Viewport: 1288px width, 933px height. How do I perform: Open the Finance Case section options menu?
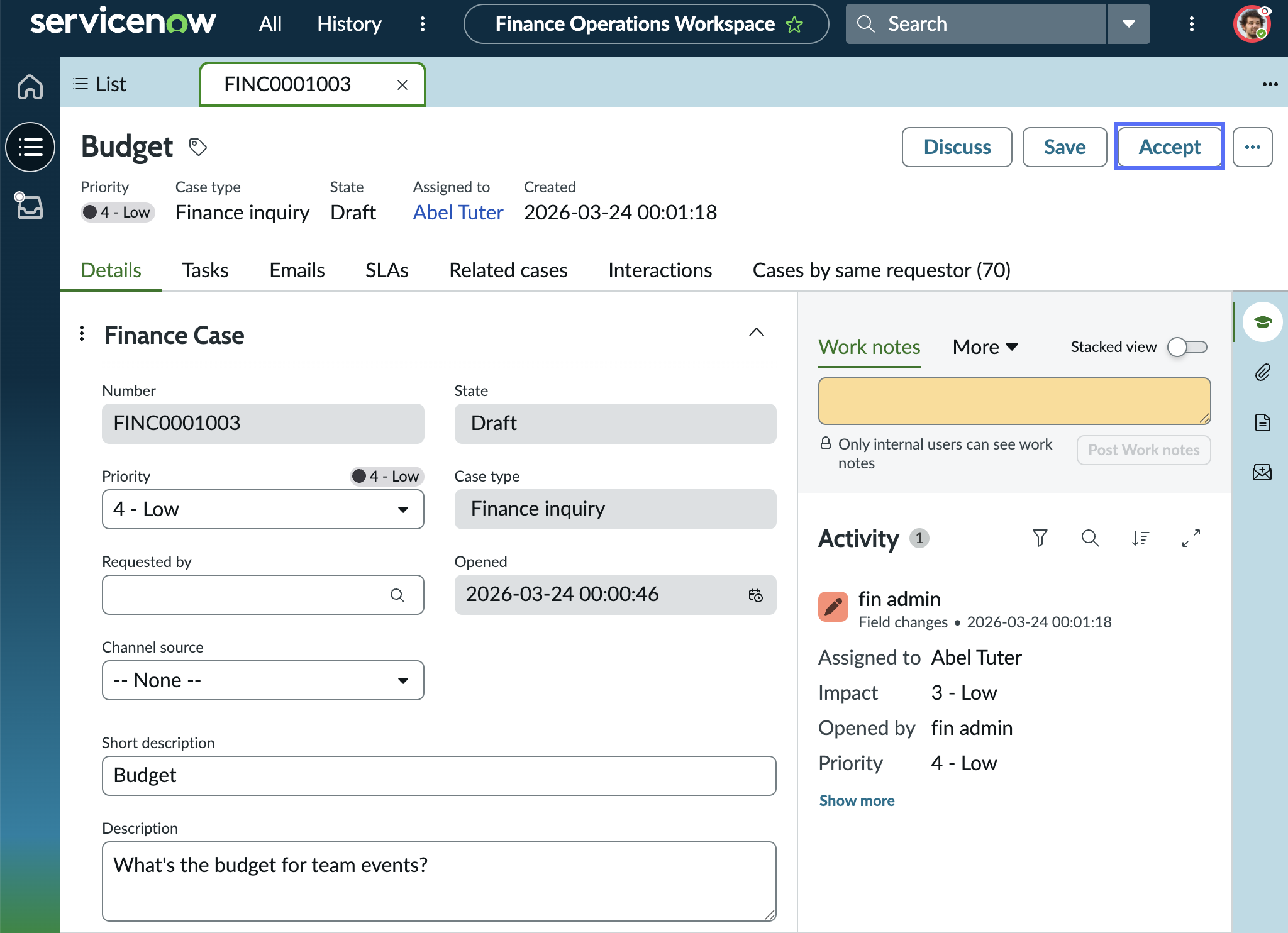(82, 334)
